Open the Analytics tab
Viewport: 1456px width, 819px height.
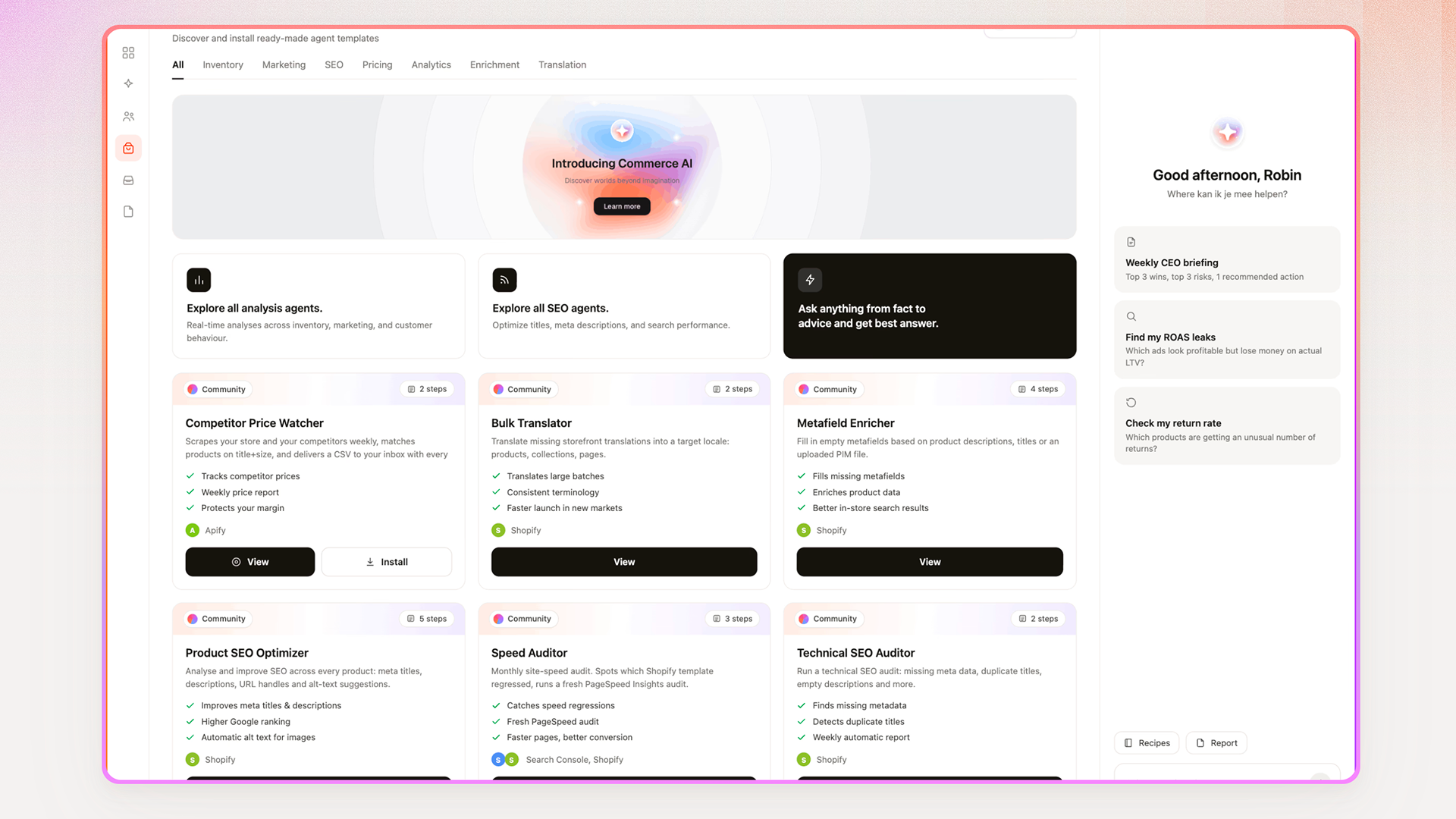click(431, 64)
